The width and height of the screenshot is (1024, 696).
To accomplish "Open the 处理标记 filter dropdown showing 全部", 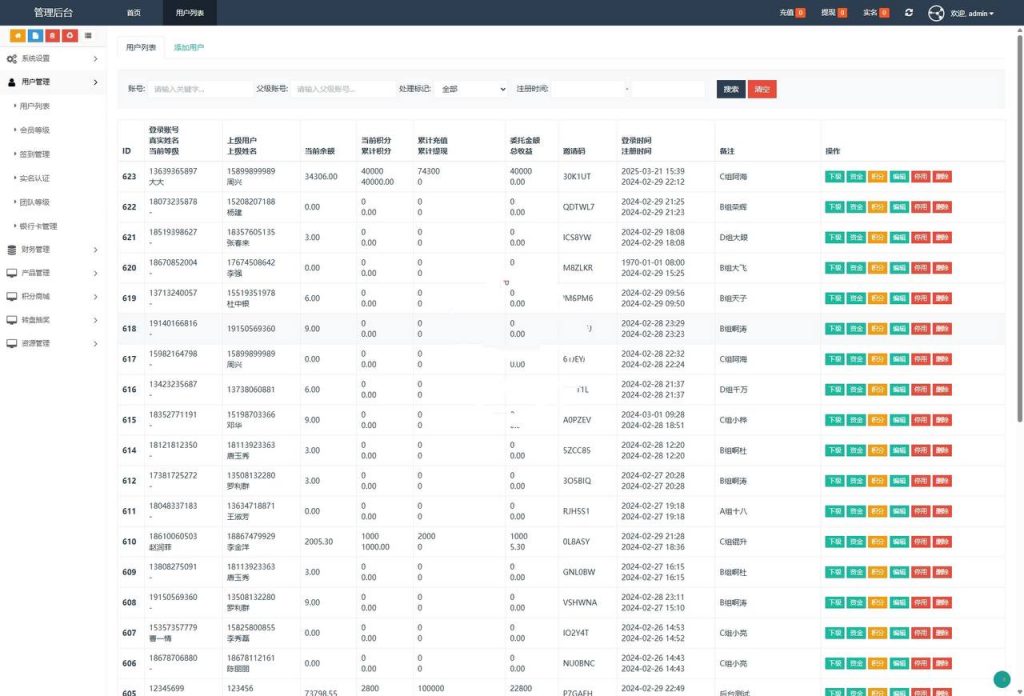I will 474,88.
